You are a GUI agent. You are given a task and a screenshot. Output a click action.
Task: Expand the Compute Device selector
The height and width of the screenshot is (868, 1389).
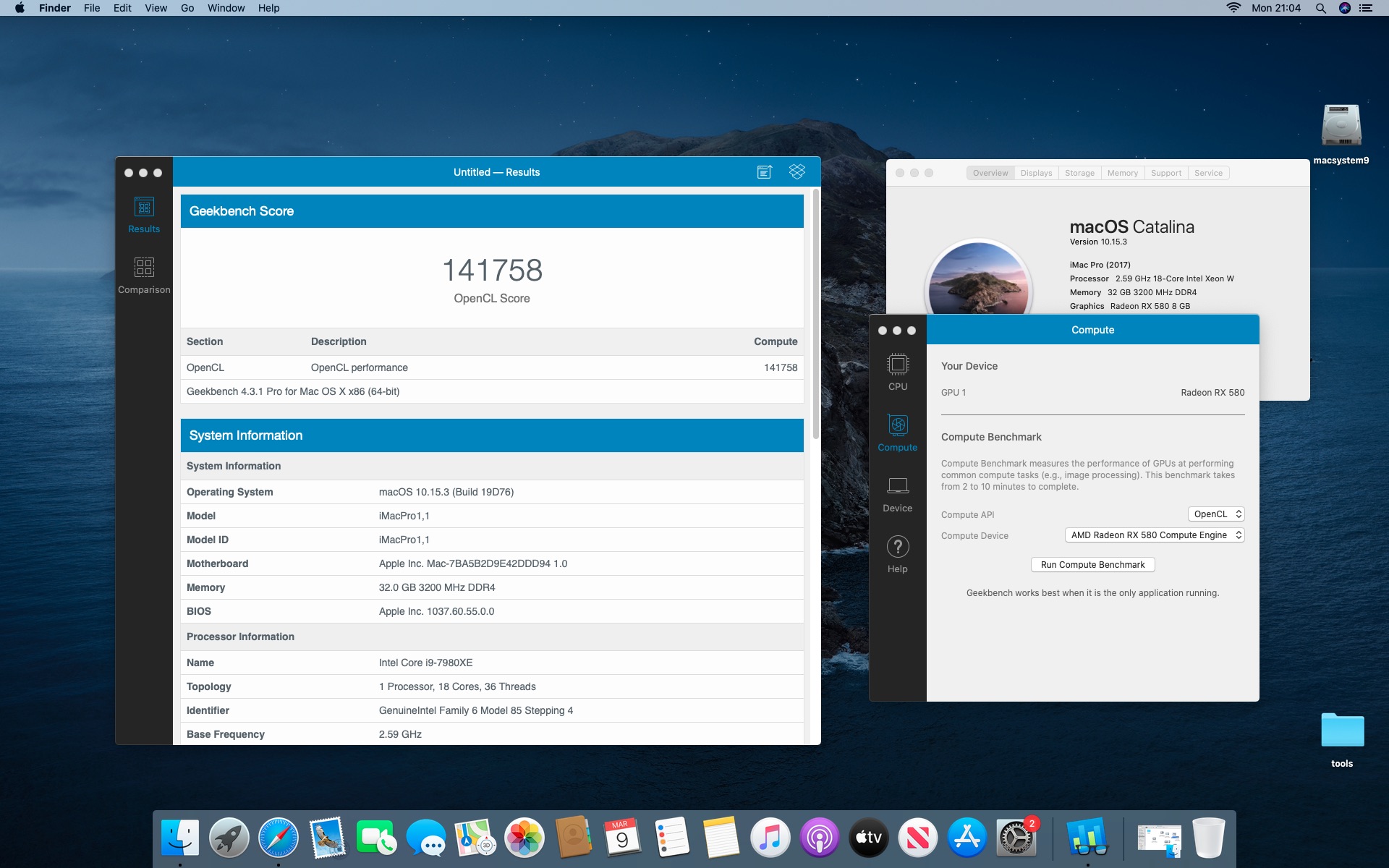point(1154,535)
